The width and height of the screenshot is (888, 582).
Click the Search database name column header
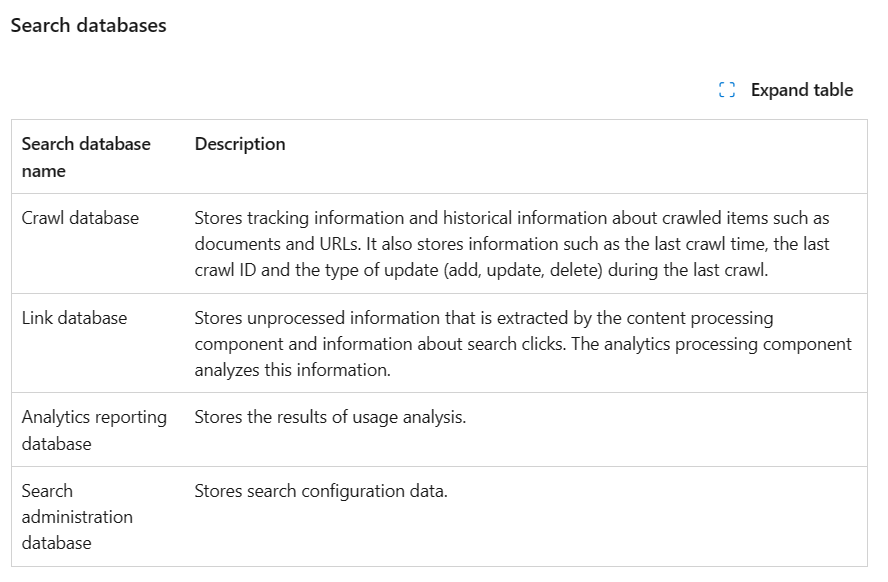tap(86, 157)
